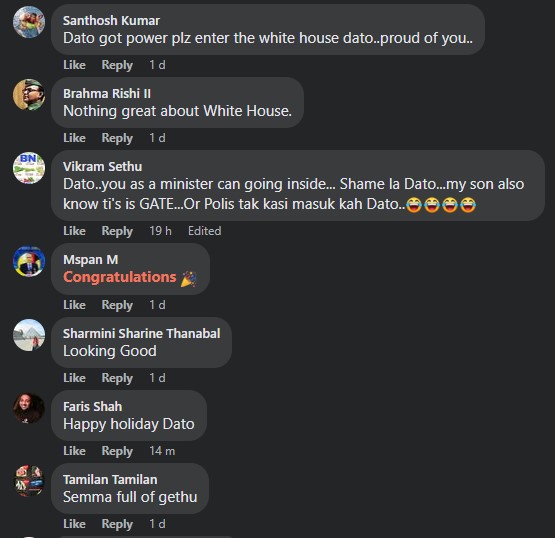Reply to Brahma Rishi II's comment
The image size is (555, 538).
tap(117, 138)
